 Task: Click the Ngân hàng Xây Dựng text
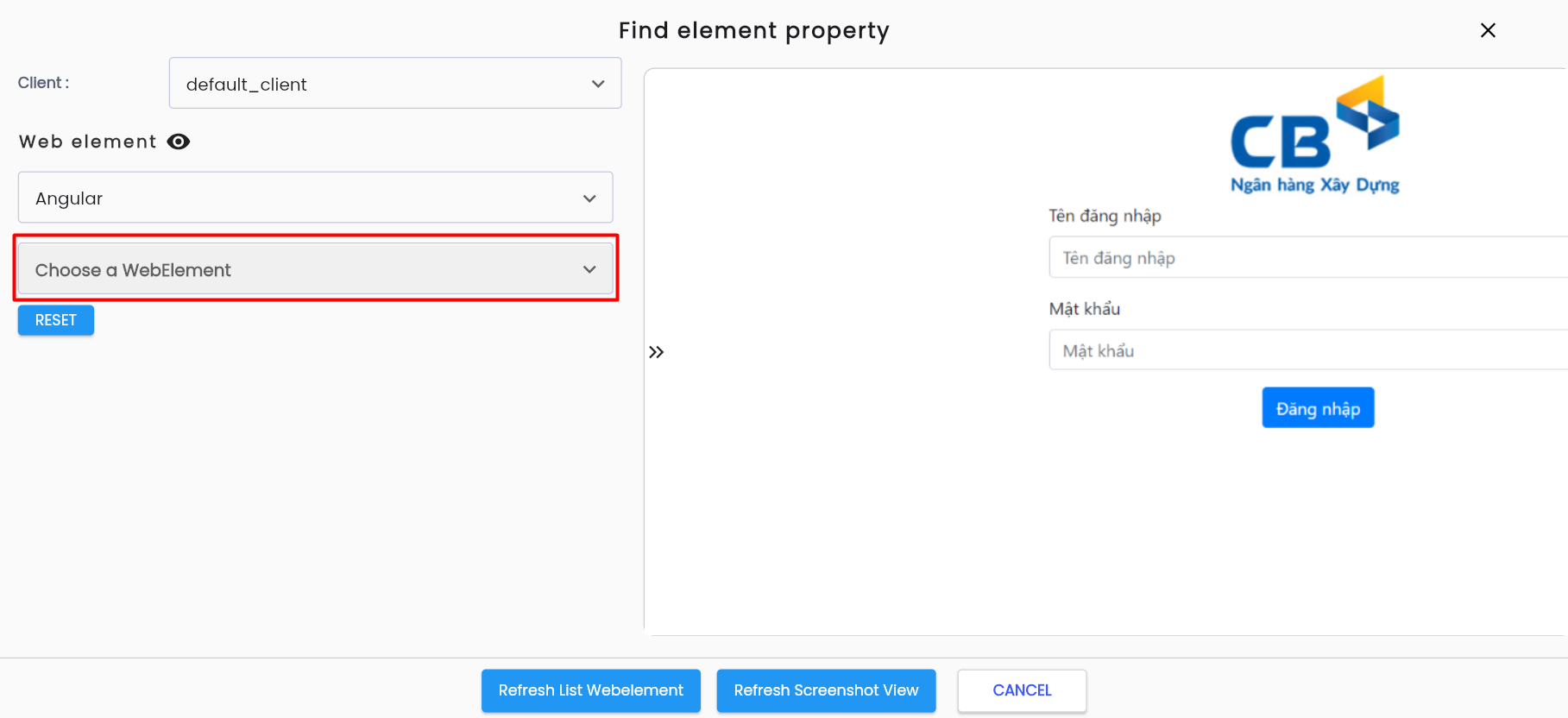click(x=1314, y=185)
